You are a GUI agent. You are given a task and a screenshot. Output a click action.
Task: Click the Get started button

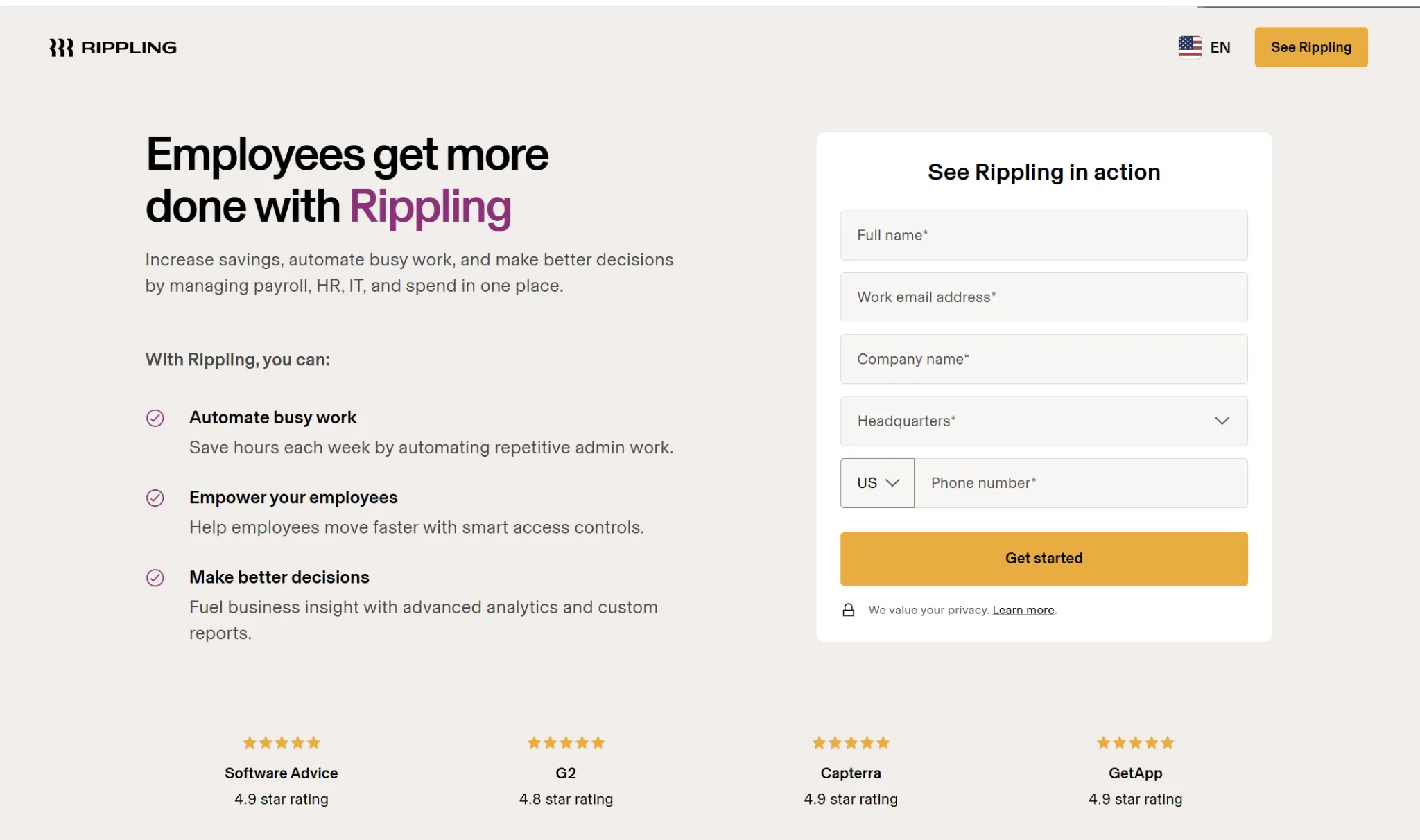pyautogui.click(x=1043, y=558)
